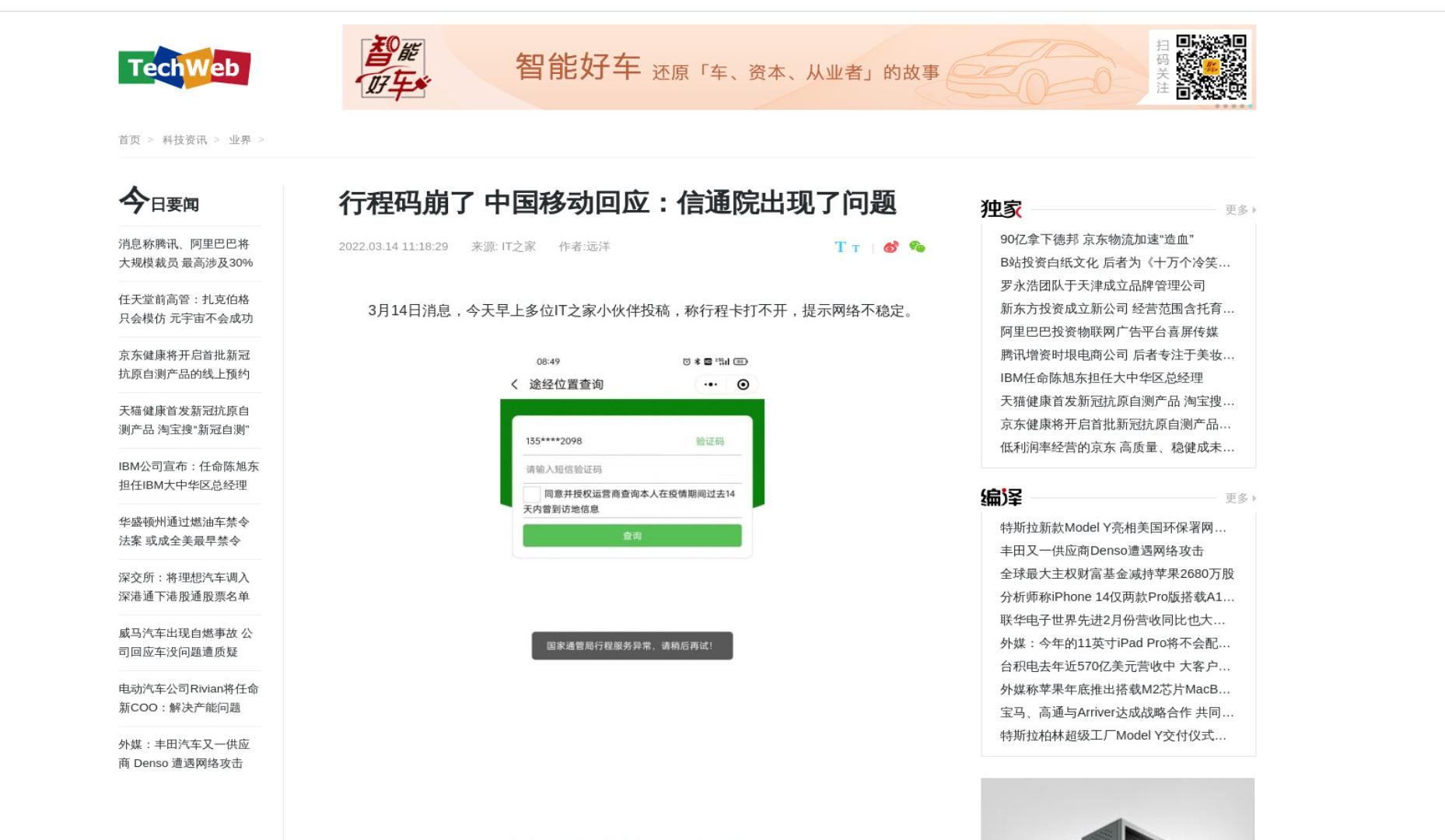Open news 华盛顿州通过燃油车禁令法案
The height and width of the screenshot is (840, 1445).
click(184, 531)
